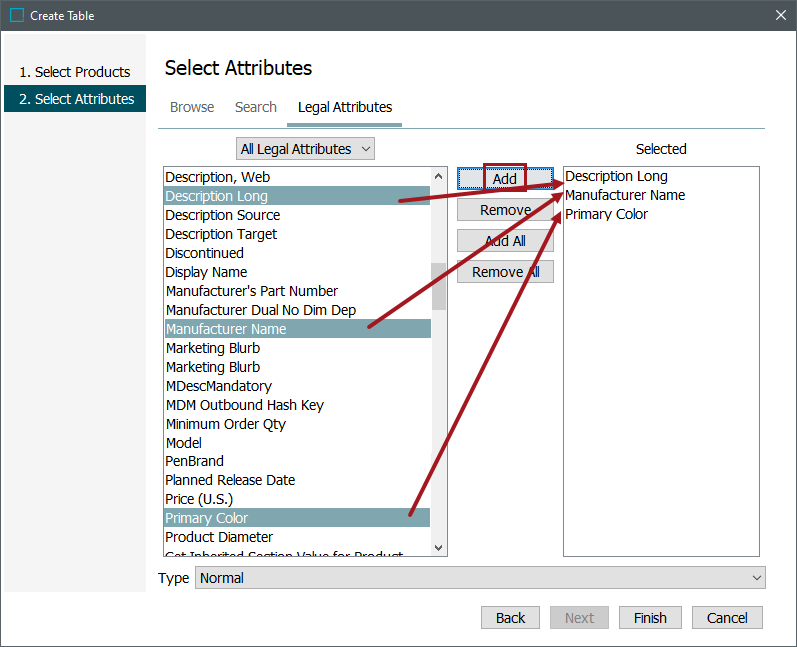This screenshot has height=647, width=797.
Task: Switch to the Browse tab
Action: (x=192, y=107)
